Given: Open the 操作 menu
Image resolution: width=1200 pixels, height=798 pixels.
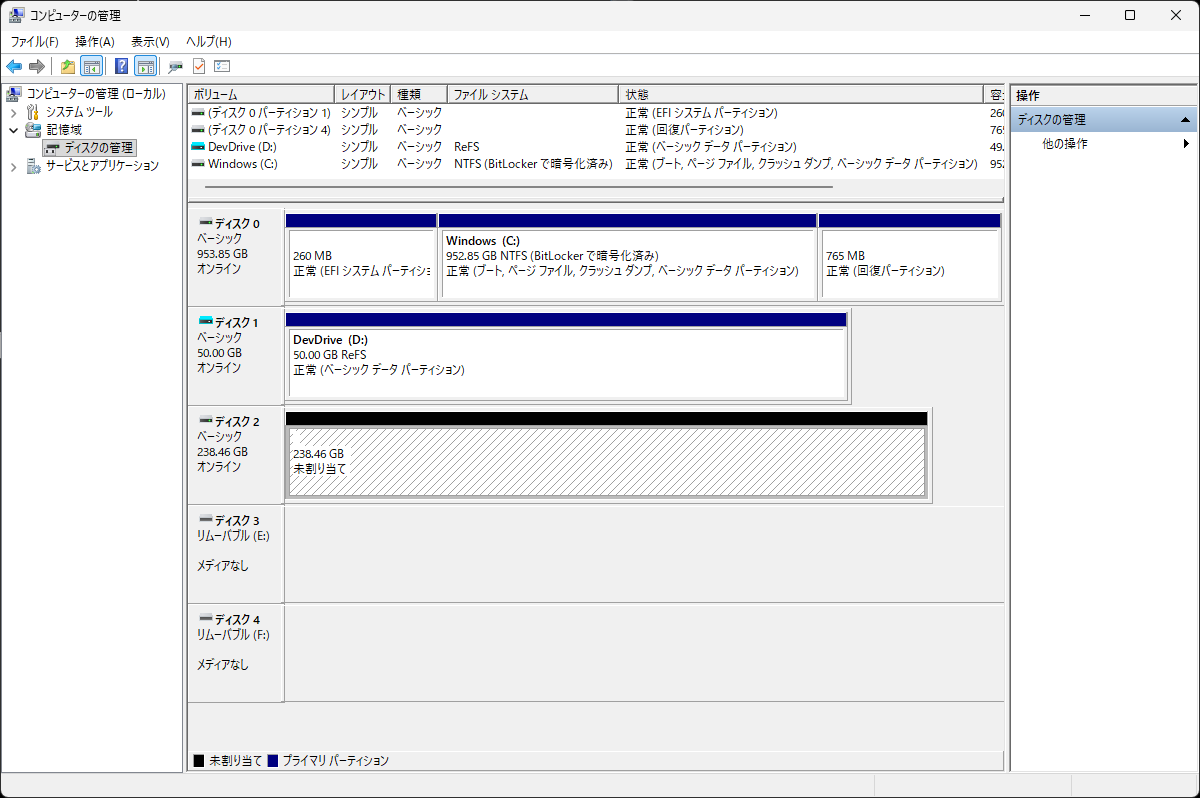Looking at the screenshot, I should (92, 41).
